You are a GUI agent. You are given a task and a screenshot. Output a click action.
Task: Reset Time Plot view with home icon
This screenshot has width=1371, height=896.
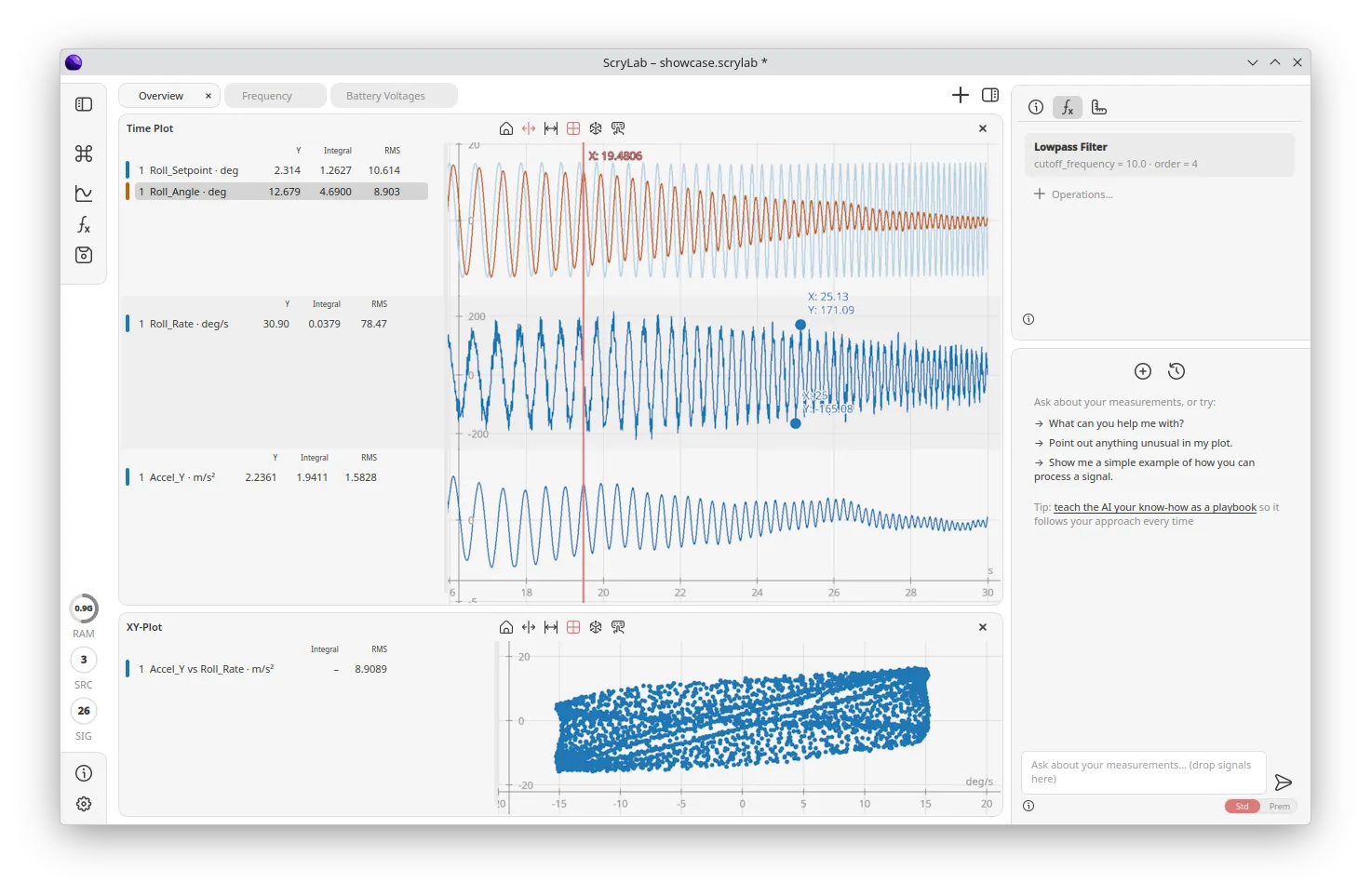(x=506, y=128)
